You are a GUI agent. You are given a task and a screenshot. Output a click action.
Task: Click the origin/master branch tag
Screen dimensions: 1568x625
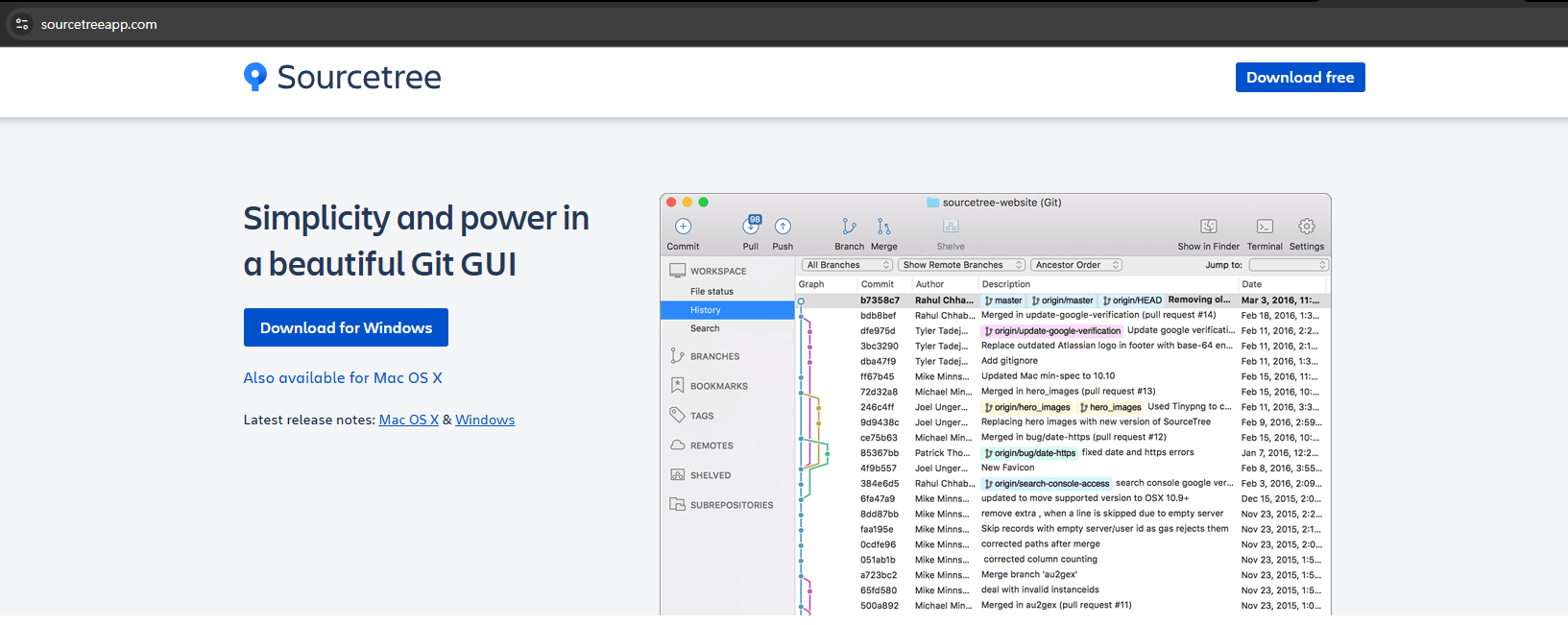click(x=1063, y=300)
